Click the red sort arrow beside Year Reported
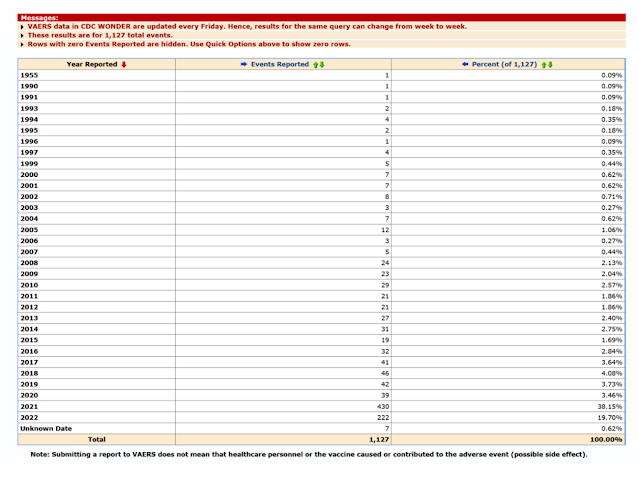 point(124,64)
